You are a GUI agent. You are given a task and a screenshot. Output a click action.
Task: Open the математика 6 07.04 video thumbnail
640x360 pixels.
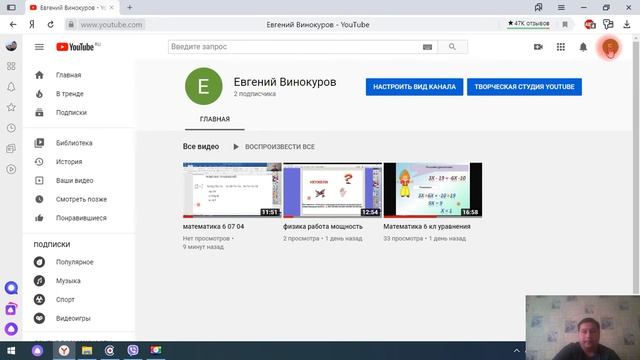coord(232,190)
